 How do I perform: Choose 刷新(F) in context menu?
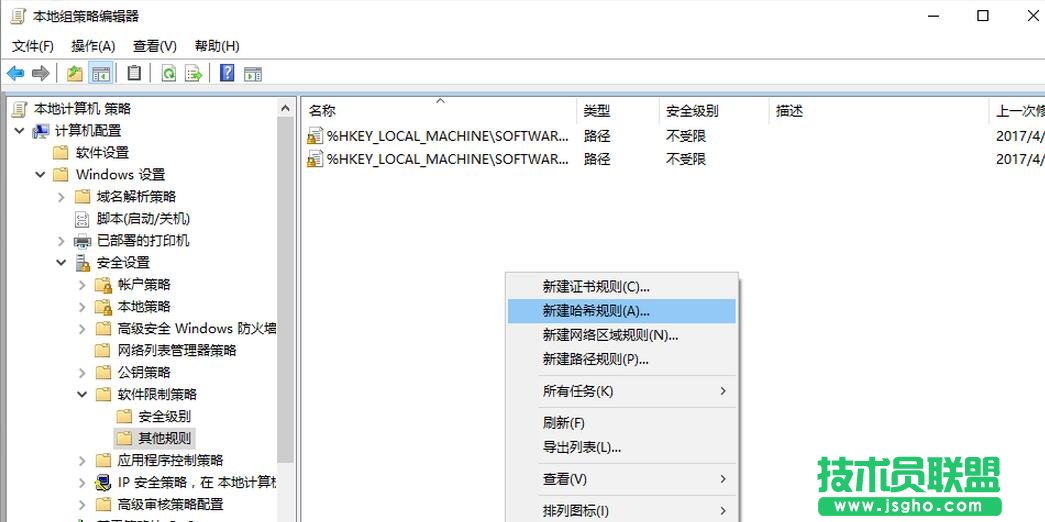pos(622,423)
